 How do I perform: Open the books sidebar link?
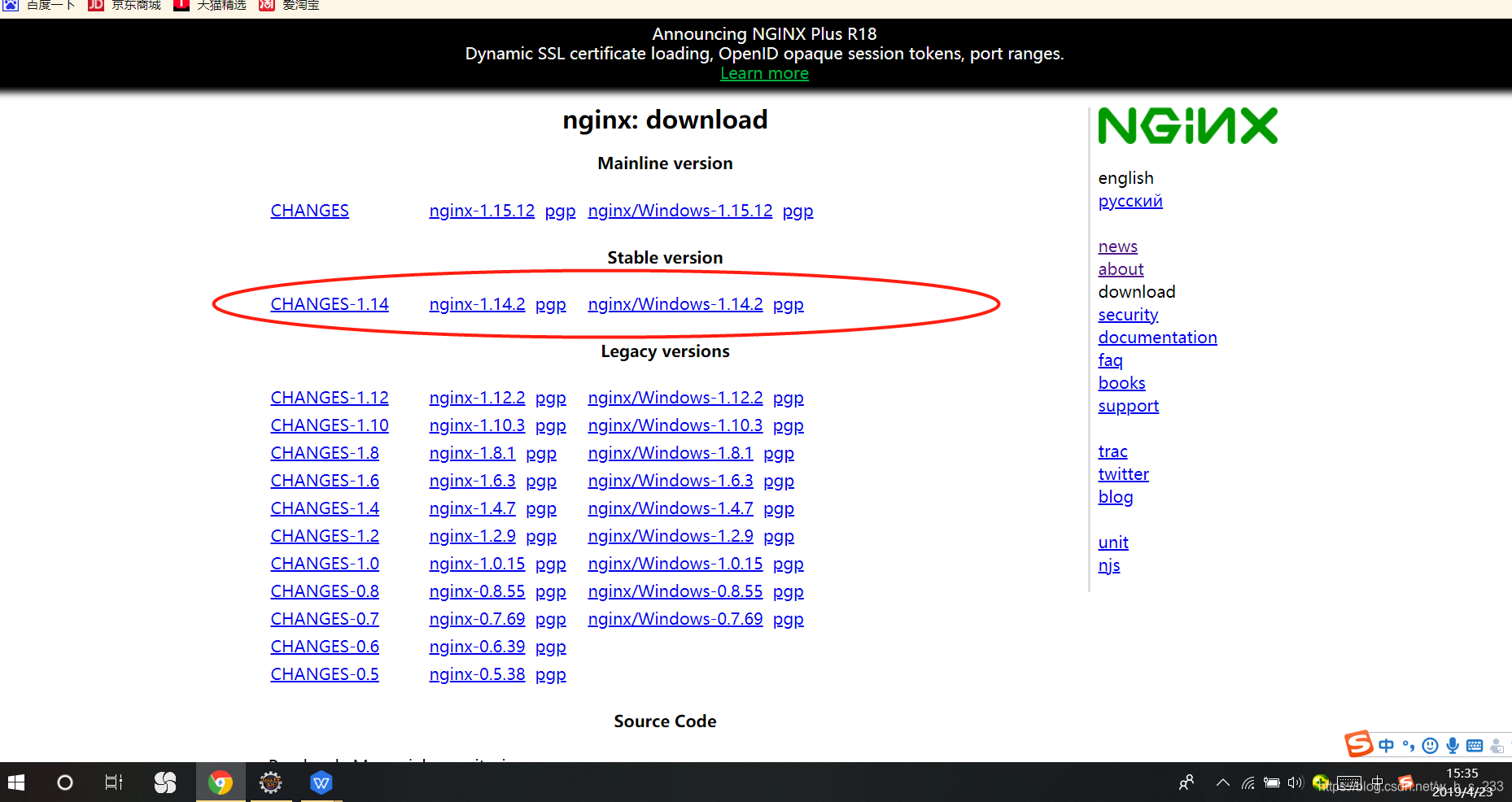pyautogui.click(x=1122, y=383)
